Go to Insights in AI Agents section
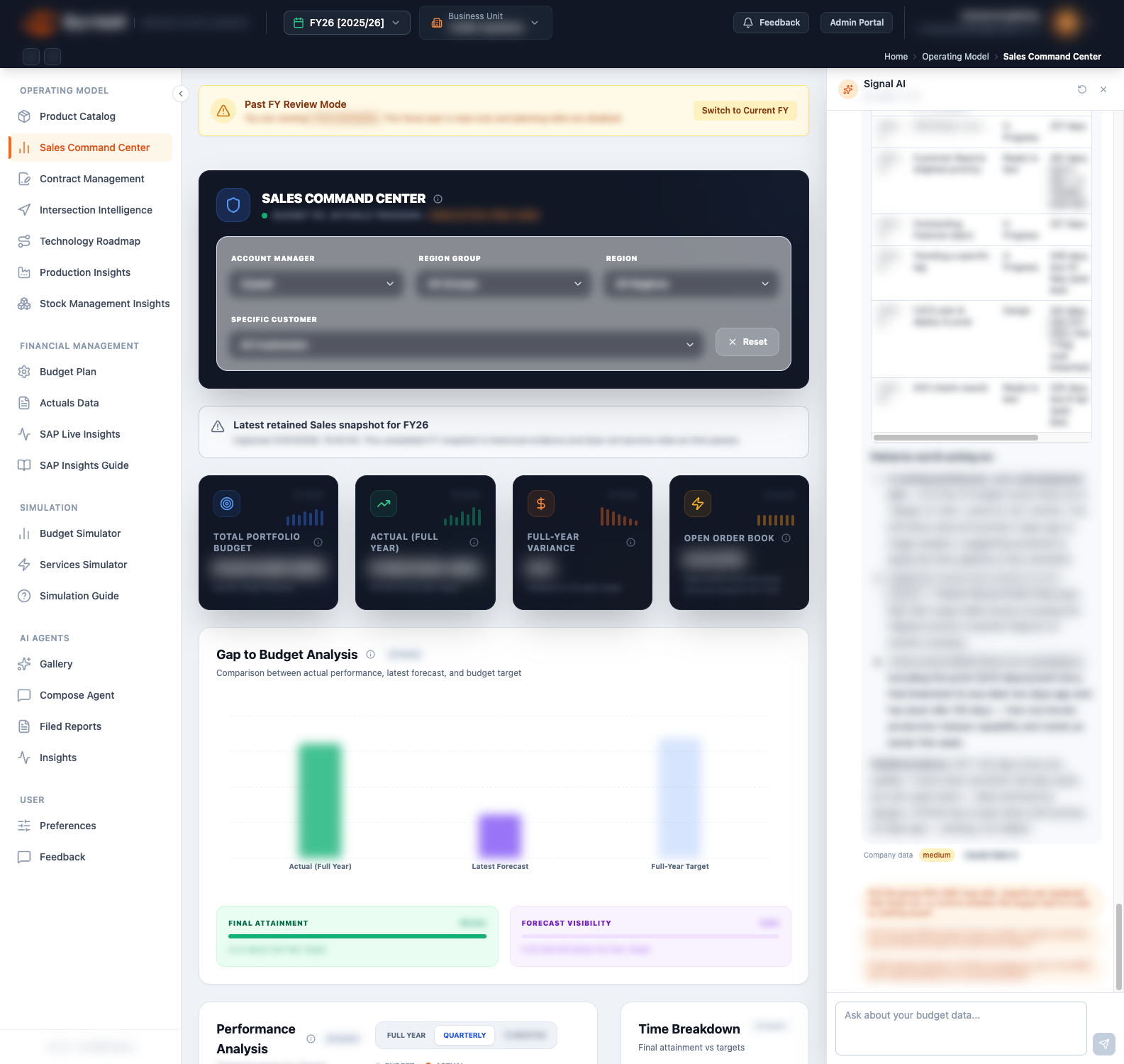Screen dimensions: 1124x1064 pos(90,758)
